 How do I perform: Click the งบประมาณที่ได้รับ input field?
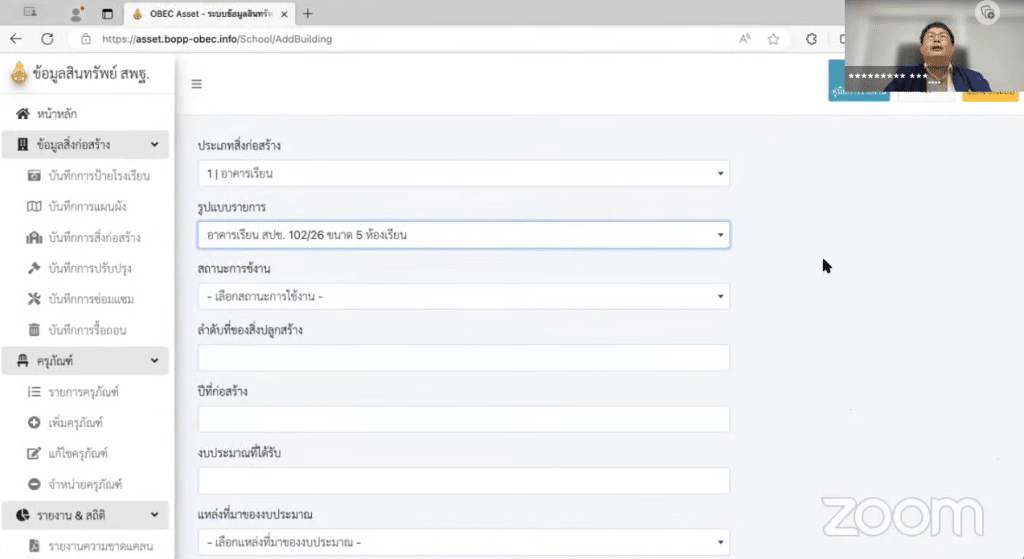(x=464, y=481)
